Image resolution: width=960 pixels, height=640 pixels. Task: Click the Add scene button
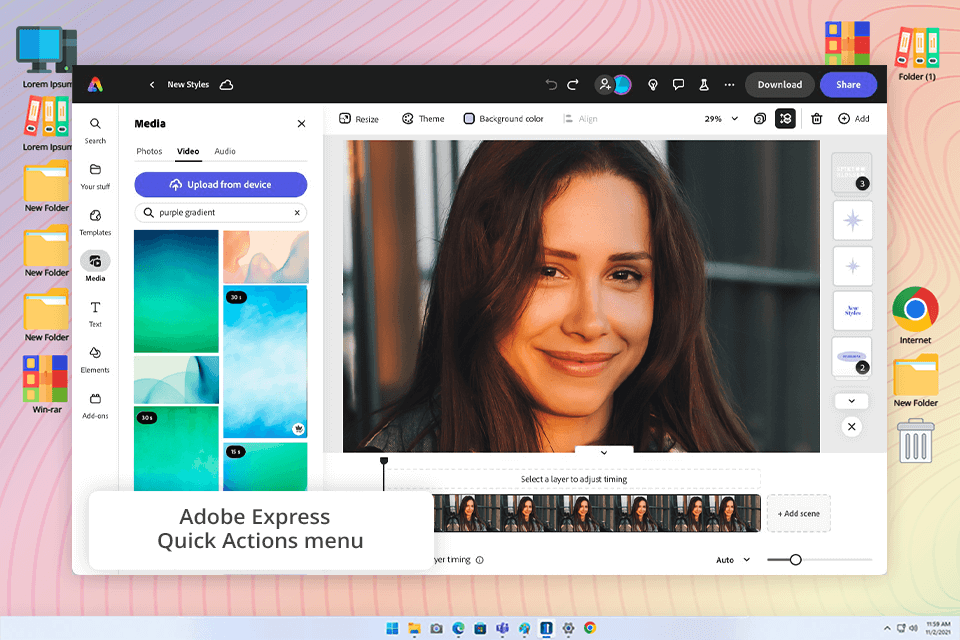coord(798,513)
